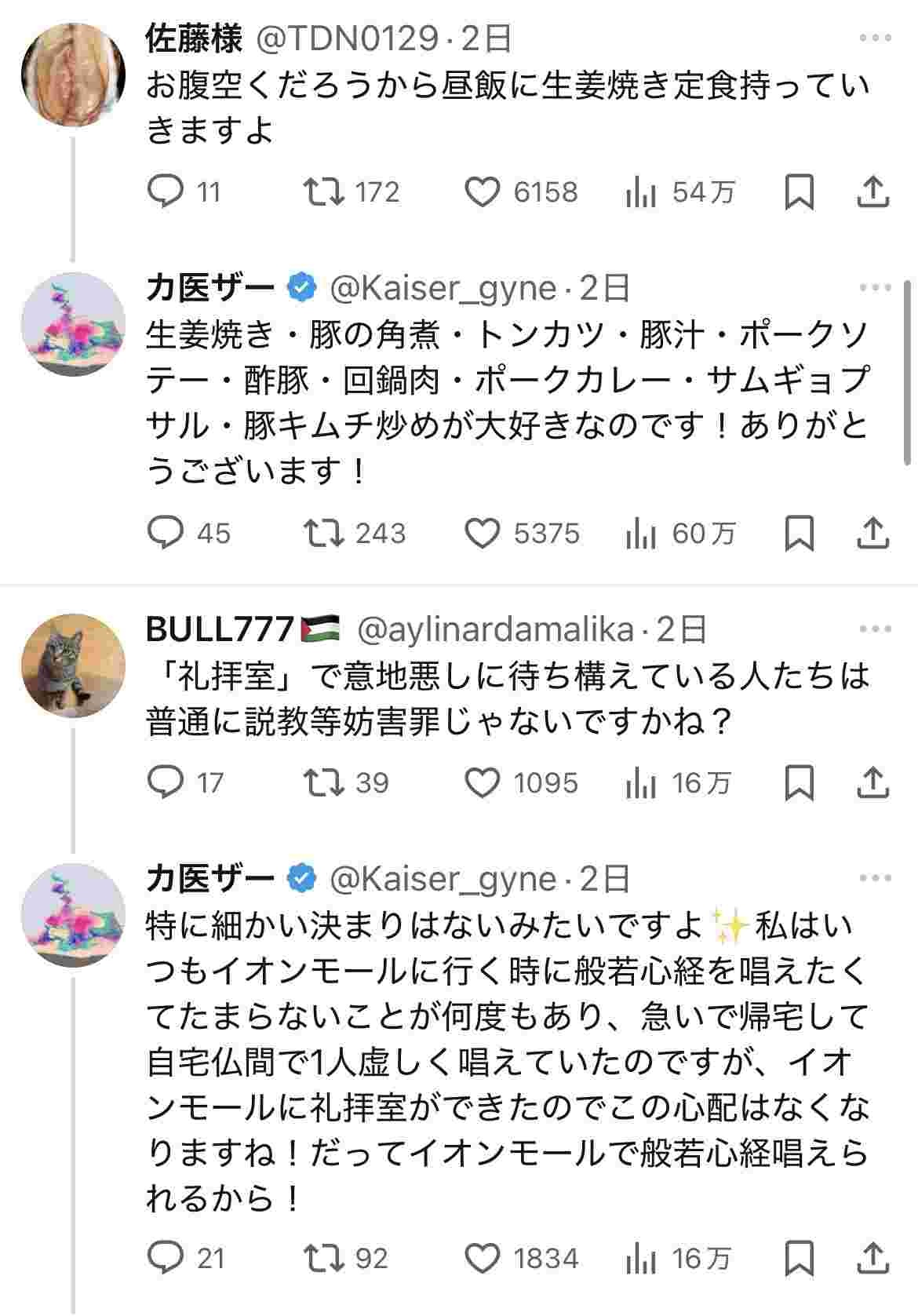This screenshot has height=1316, width=918.
Task: Open 佐藤様's profile avatar
Action: click(73, 75)
